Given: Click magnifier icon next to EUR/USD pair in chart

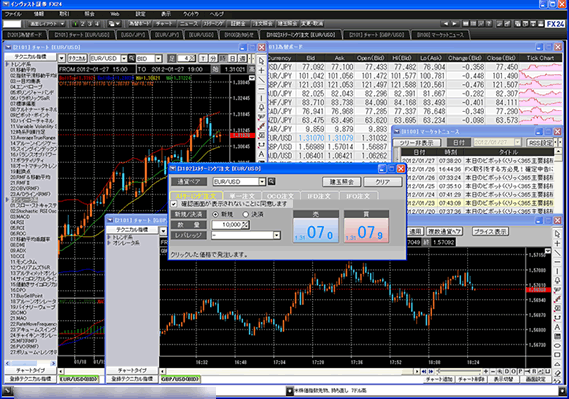Looking at the screenshot, I should click(132, 58).
